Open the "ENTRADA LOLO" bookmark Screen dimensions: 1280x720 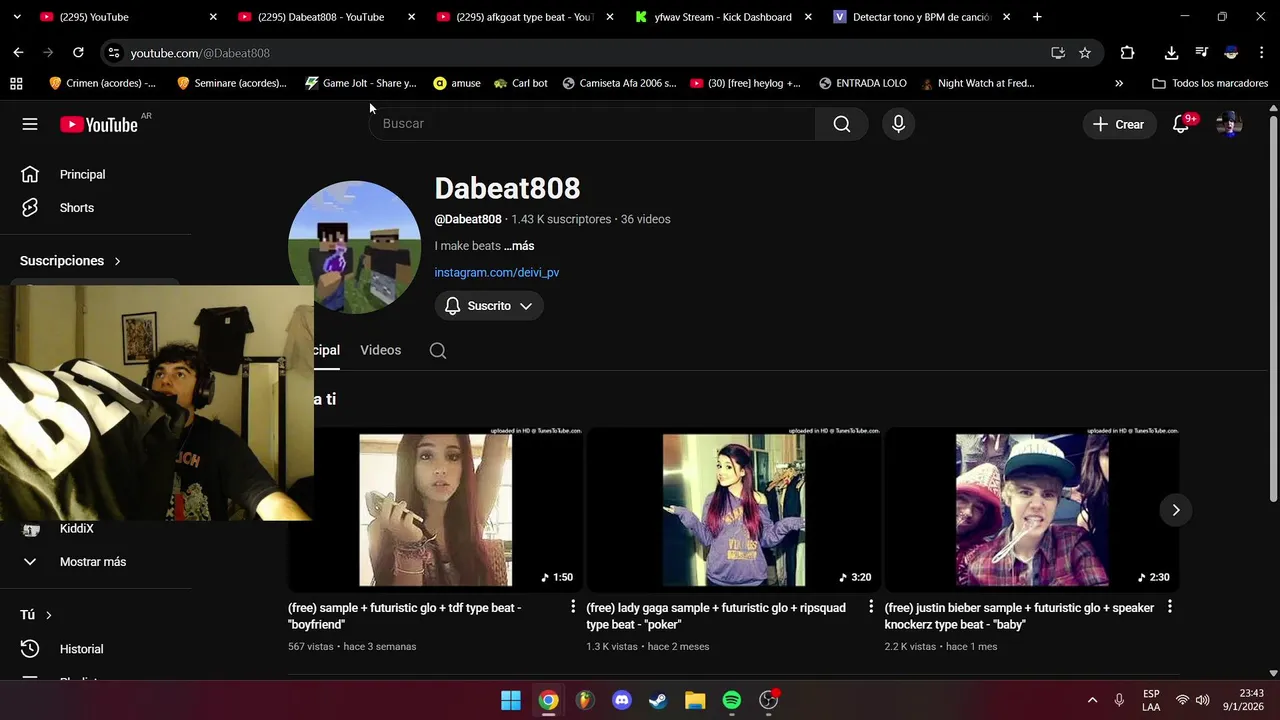click(862, 83)
